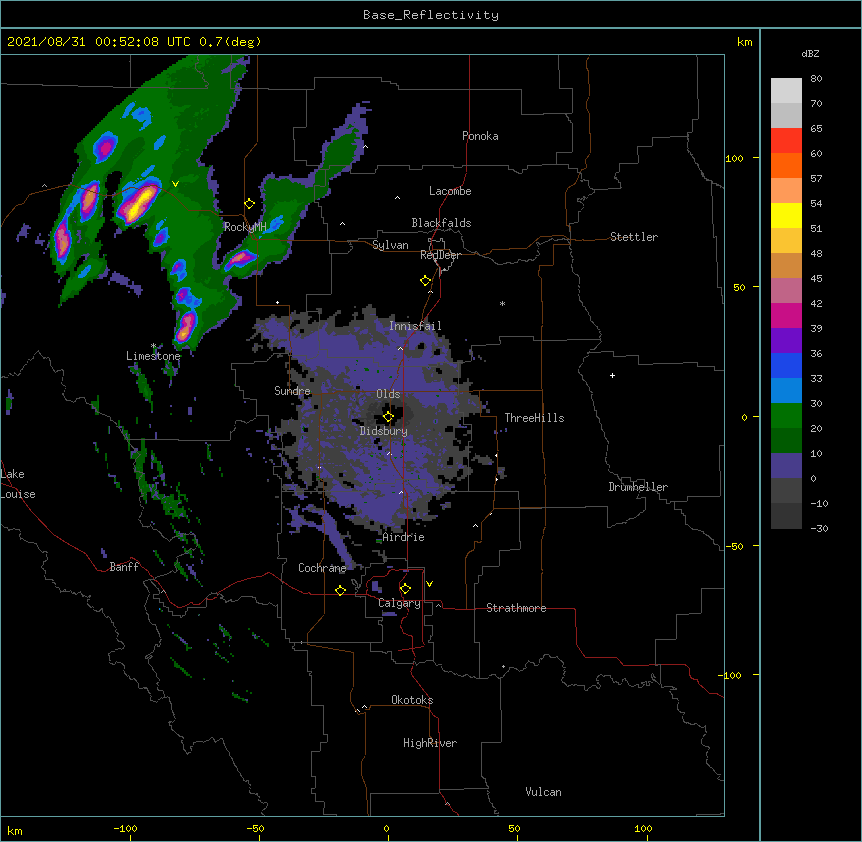Click the Vulcan label

[x=543, y=792]
